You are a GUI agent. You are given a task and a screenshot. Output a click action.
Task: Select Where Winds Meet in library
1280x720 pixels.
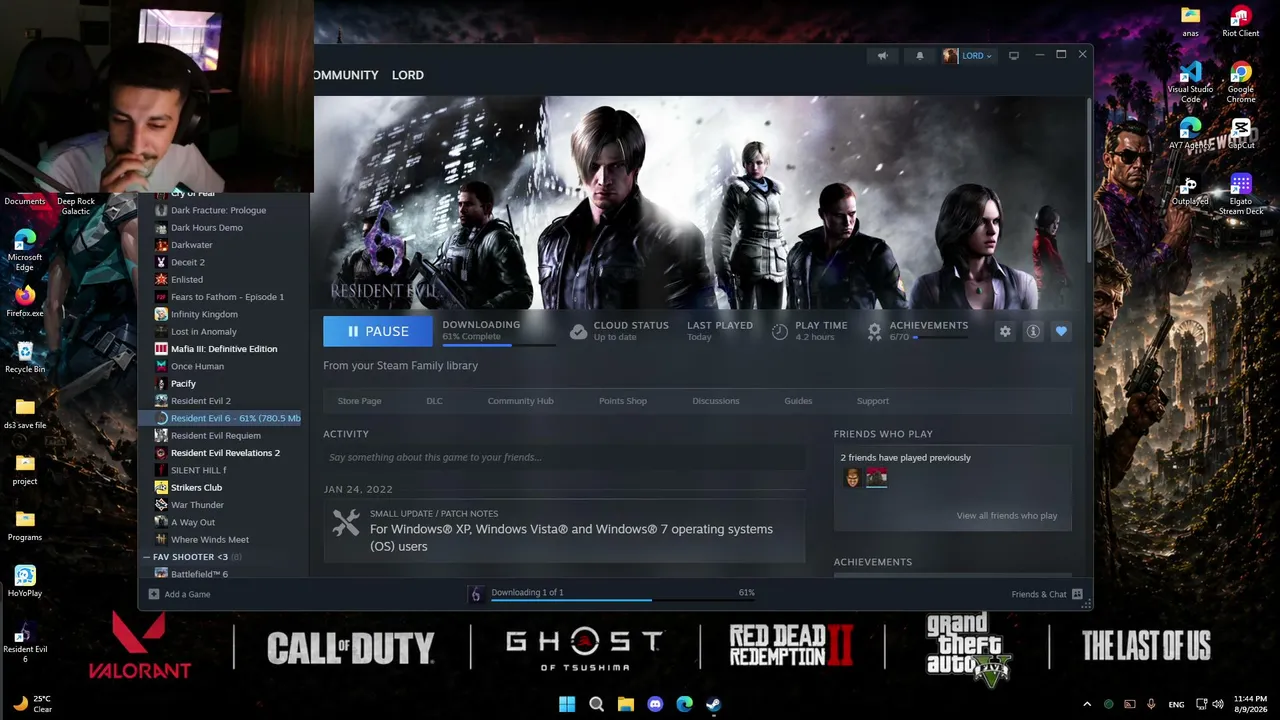tap(210, 540)
